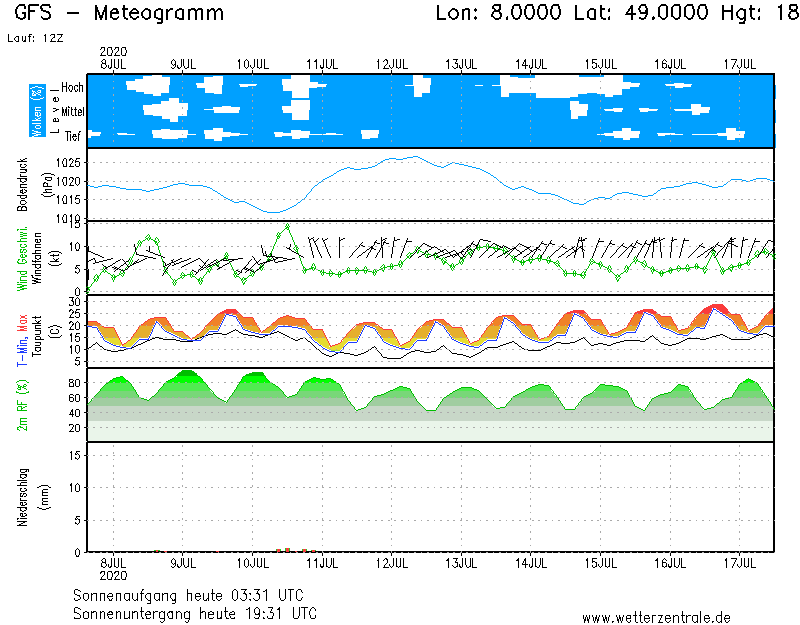Image resolution: width=800 pixels, height=625 pixels.
Task: Click the www.wetterzentrale.de website link
Action: point(655,618)
